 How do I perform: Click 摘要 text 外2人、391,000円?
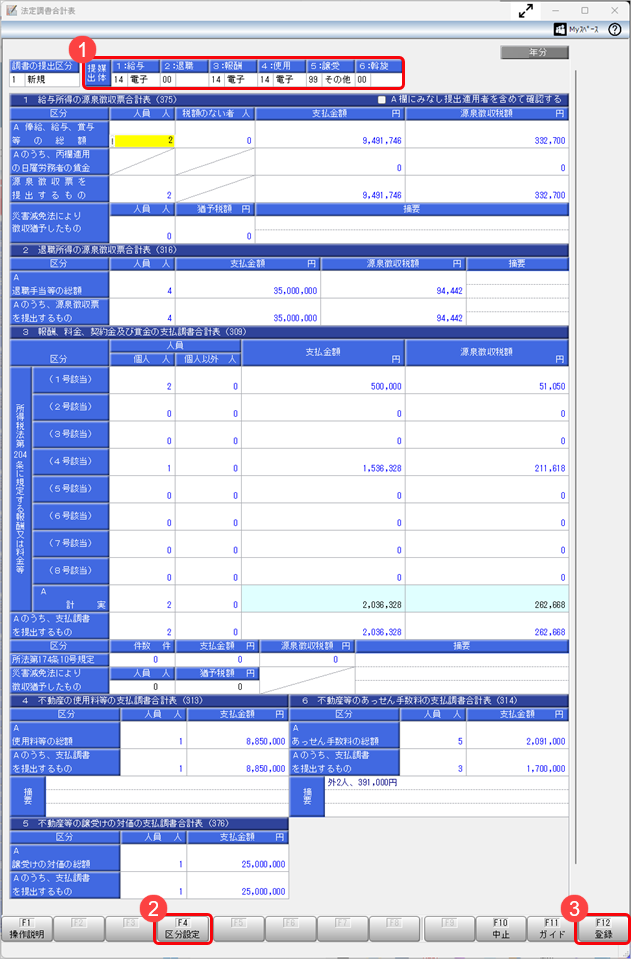pyautogui.click(x=363, y=782)
